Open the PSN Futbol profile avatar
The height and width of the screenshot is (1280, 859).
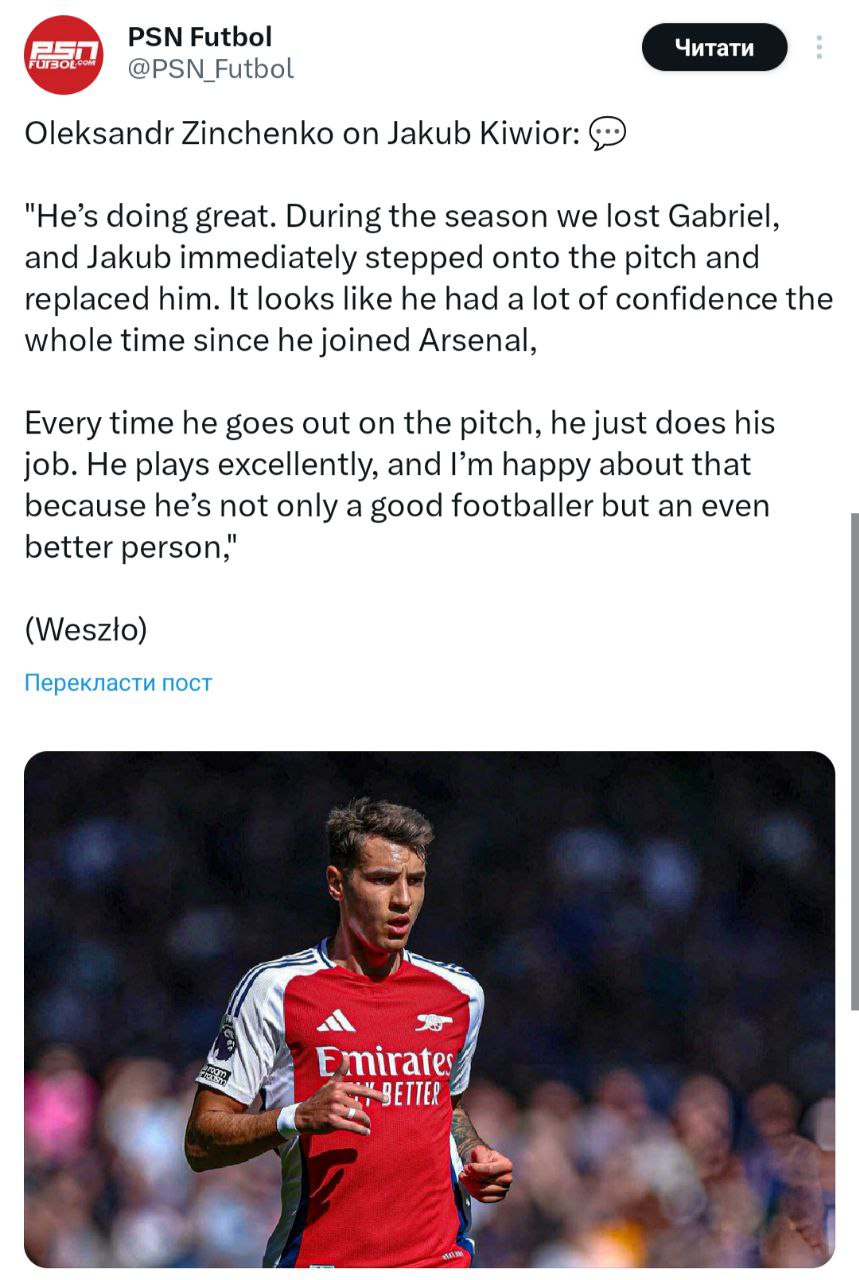pyautogui.click(x=63, y=55)
